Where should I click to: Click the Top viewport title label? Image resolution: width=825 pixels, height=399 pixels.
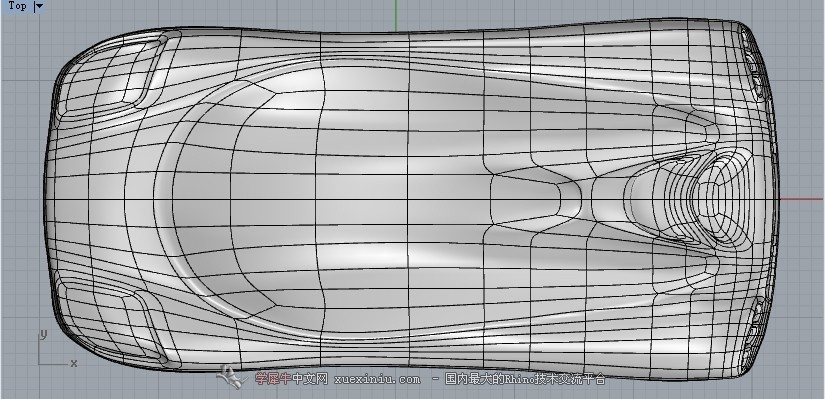tap(17, 6)
